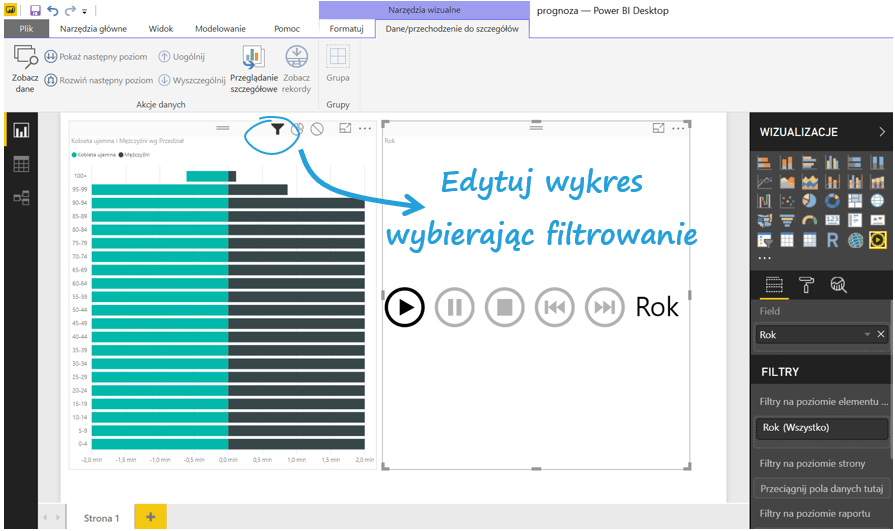Enable focus mode on the bar chart
Screen dimensions: 895x531
[x=345, y=128]
